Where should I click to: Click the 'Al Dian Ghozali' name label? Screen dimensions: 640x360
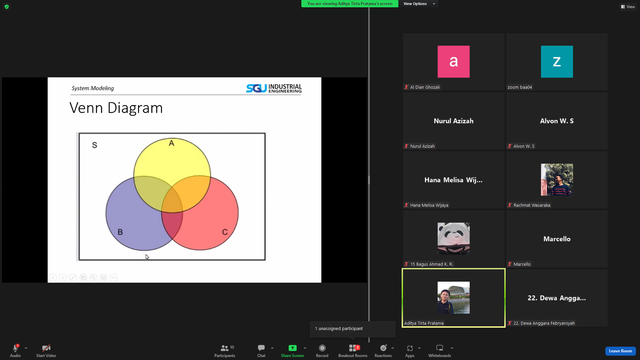[424, 87]
